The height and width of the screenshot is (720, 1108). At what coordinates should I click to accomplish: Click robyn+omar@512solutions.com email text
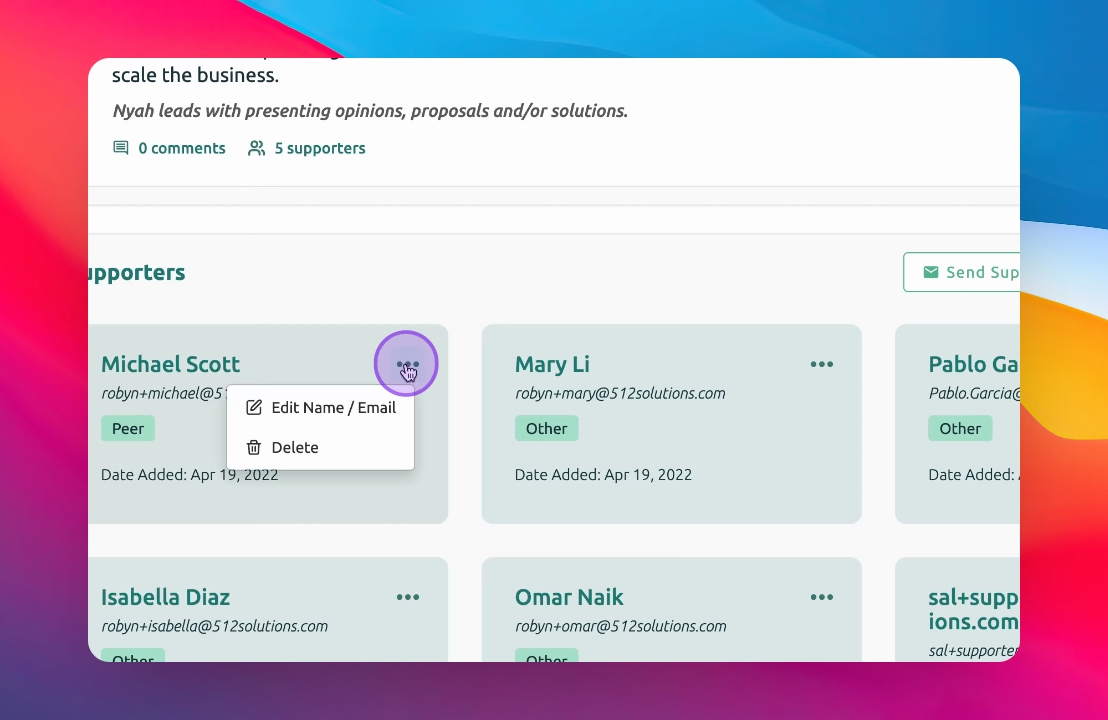tap(620, 626)
